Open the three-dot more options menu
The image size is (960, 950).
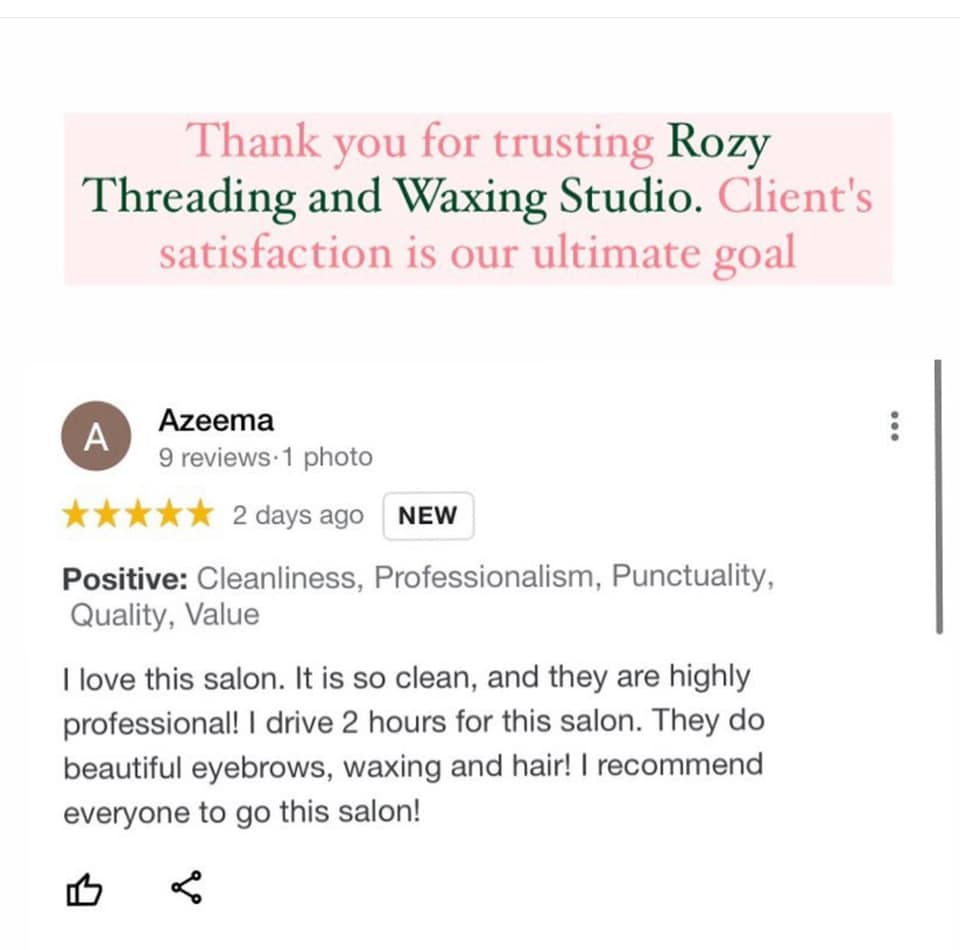pyautogui.click(x=895, y=427)
